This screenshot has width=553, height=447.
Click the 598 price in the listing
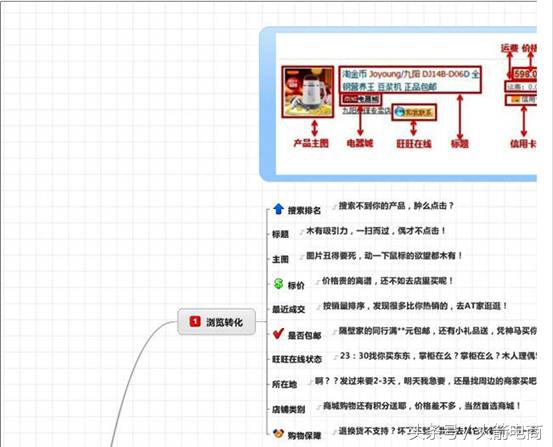point(525,74)
